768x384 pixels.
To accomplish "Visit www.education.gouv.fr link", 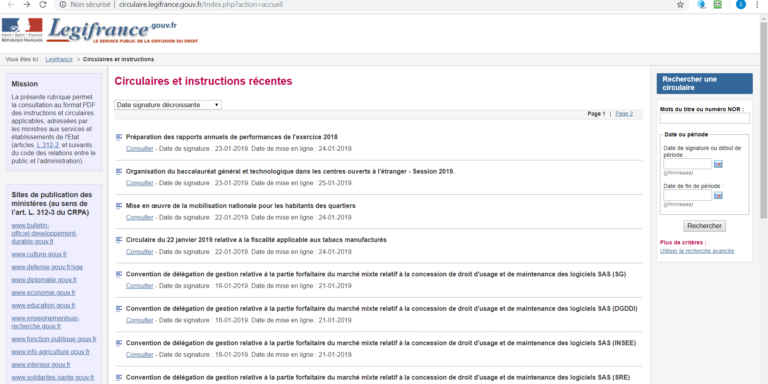I will click(44, 306).
